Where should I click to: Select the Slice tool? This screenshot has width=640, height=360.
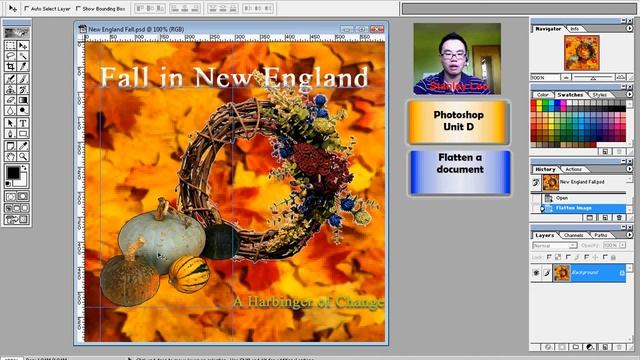[x=23, y=66]
